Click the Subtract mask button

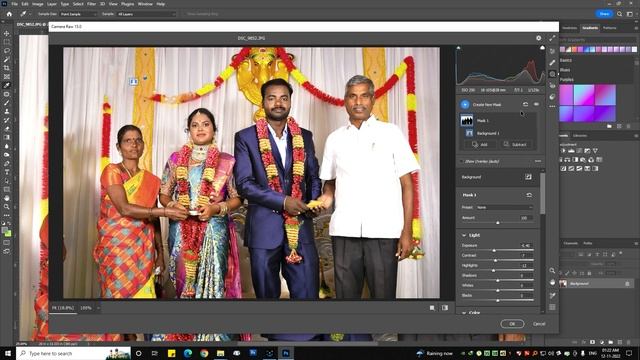[515, 144]
